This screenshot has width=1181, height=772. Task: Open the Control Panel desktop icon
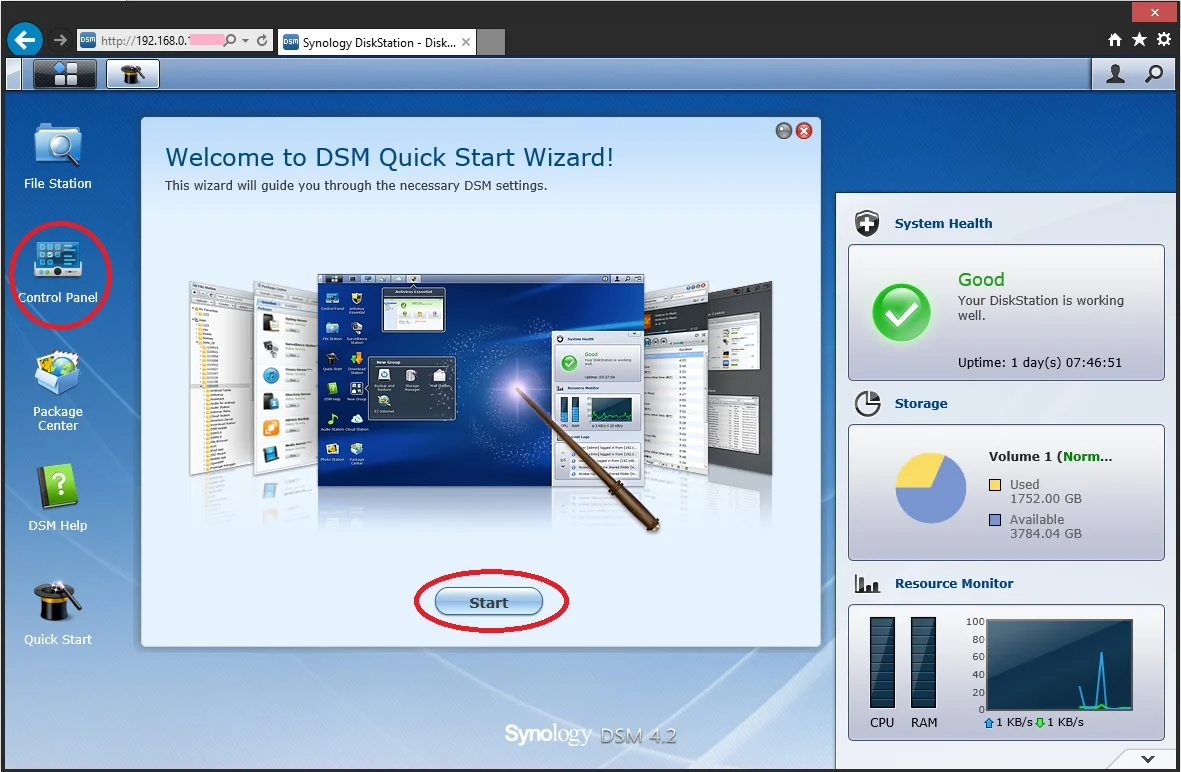57,271
